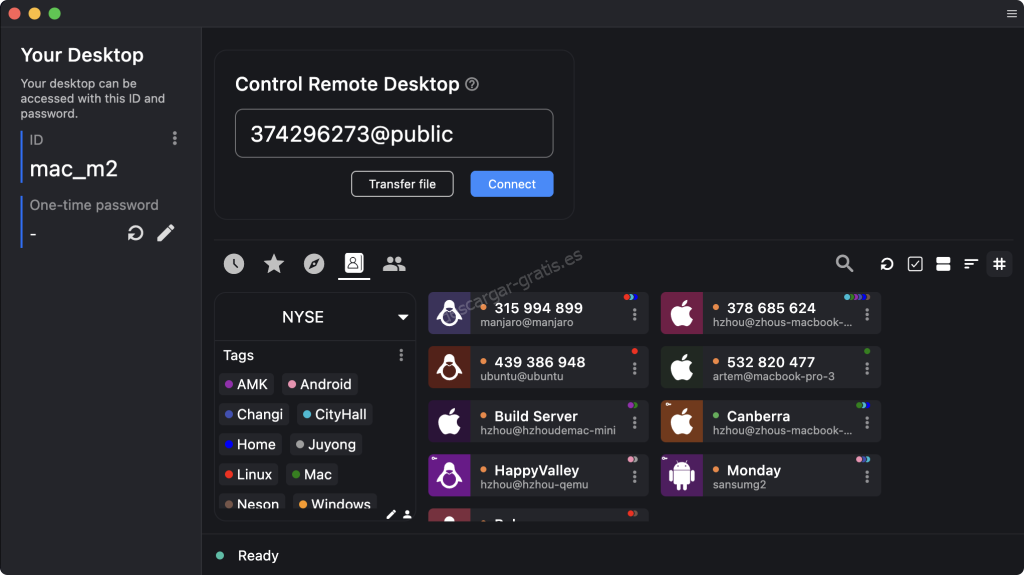Viewport: 1024px width, 575px height.
Task: Click the Transfer file button
Action: click(x=402, y=184)
